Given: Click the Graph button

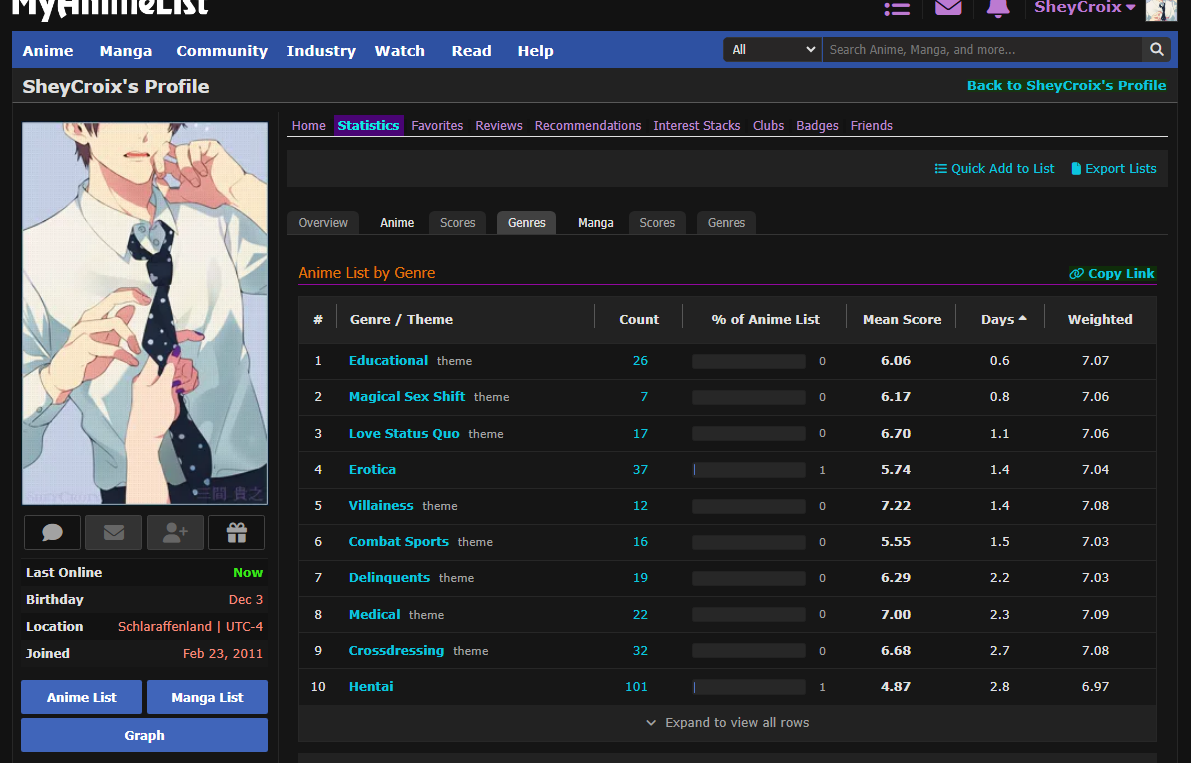Looking at the screenshot, I should coord(144,735).
